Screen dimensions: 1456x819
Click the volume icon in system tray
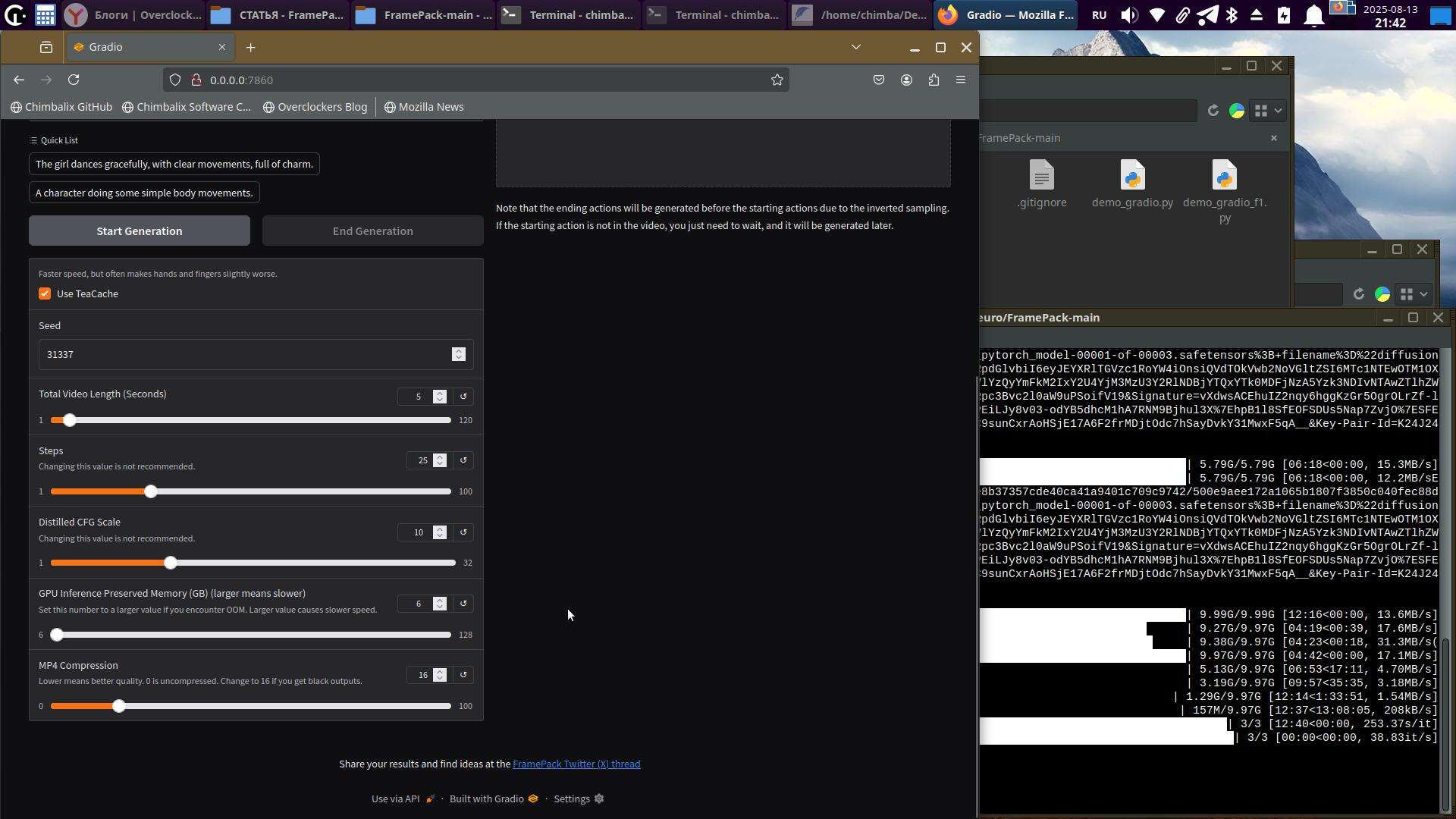click(x=1129, y=14)
